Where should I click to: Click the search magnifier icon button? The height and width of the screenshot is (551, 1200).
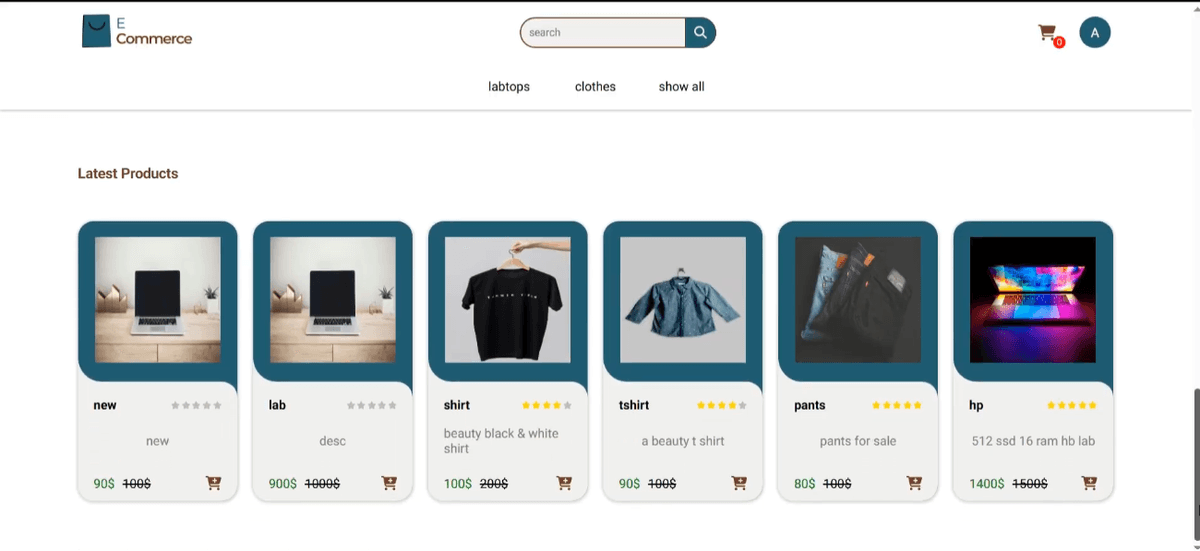coord(700,33)
